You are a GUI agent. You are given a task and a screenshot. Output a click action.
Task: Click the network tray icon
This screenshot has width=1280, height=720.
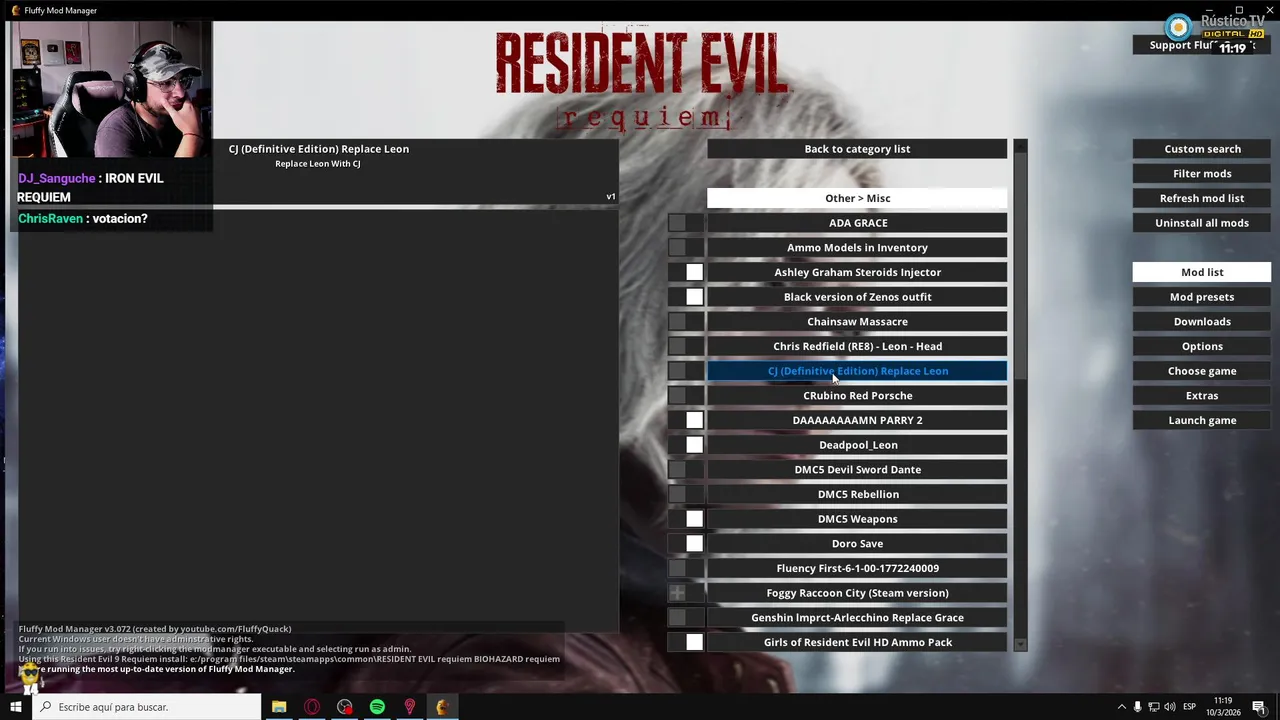[1153, 707]
